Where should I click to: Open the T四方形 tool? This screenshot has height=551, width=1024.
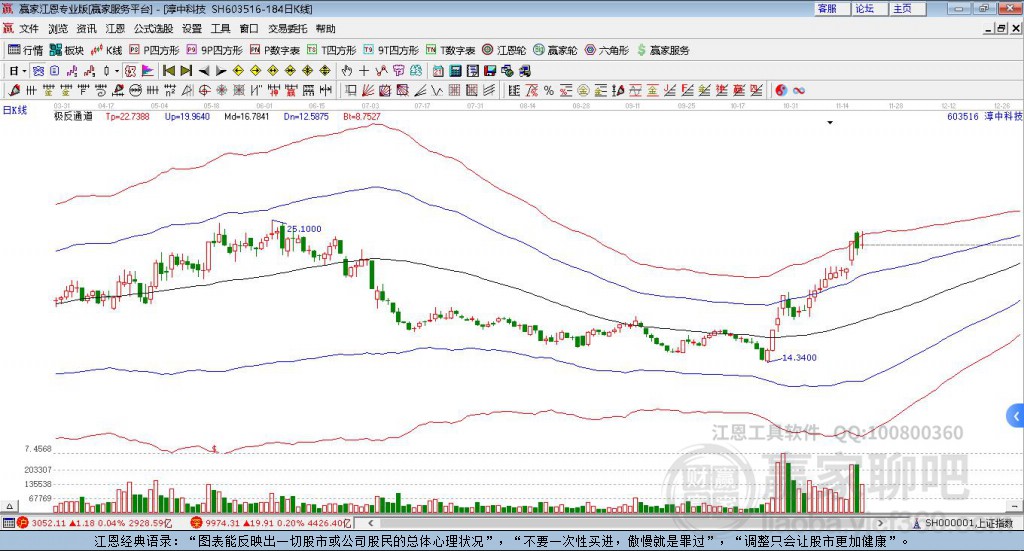[332, 50]
